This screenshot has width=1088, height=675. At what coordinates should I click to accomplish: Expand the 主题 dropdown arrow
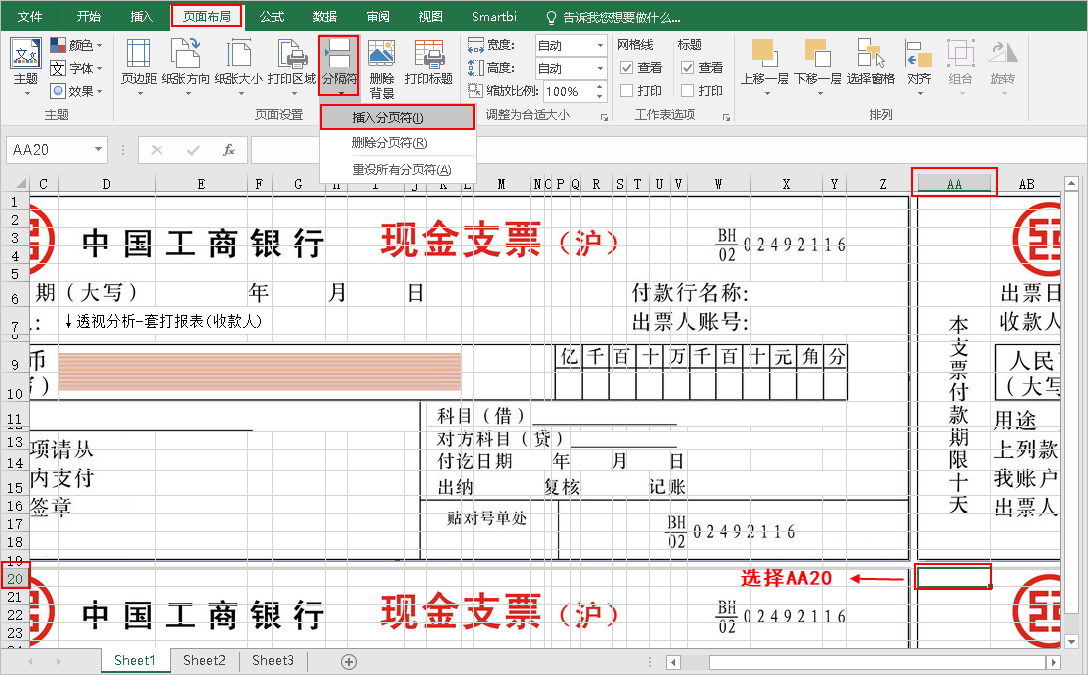click(26, 94)
